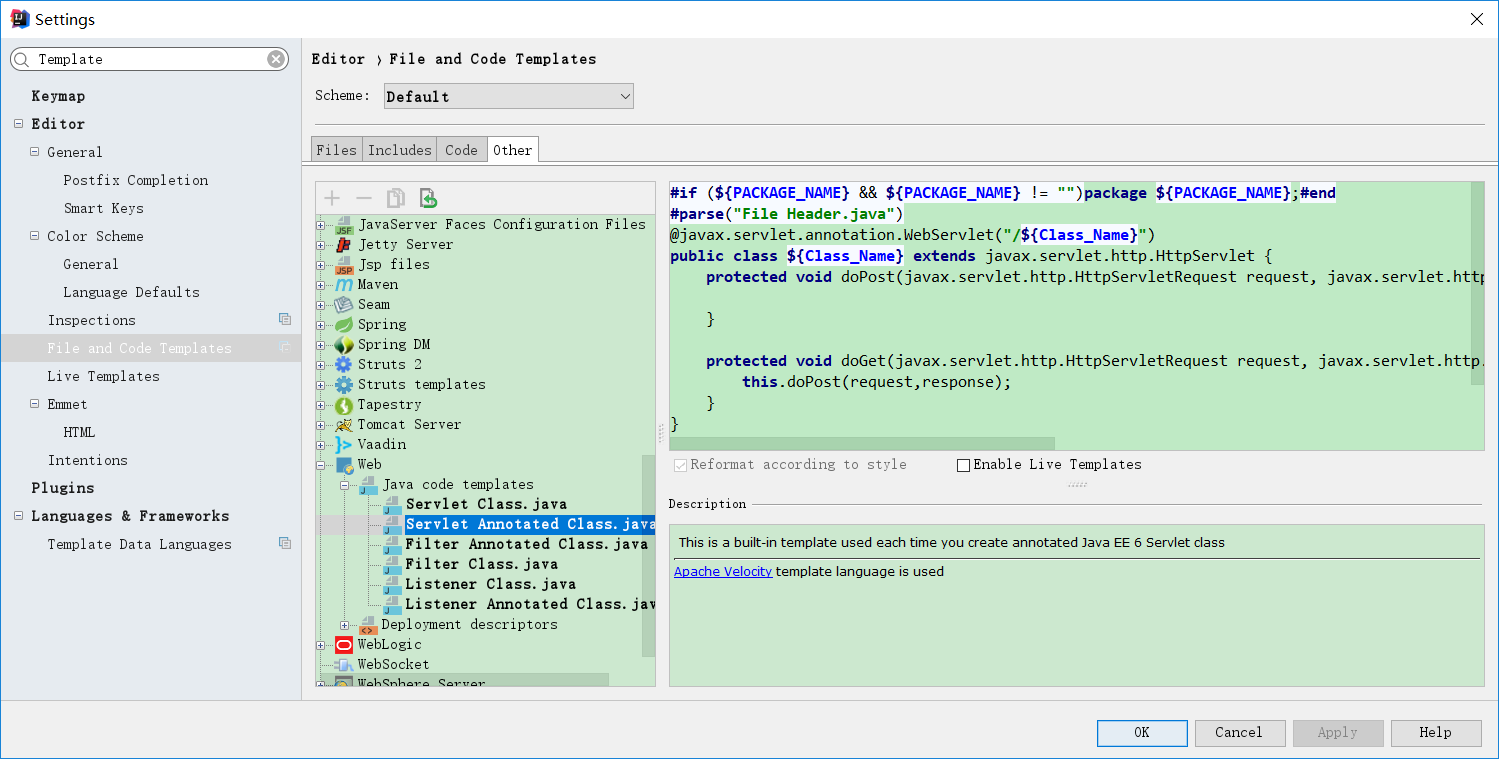Switch to the Code tab
1499x759 pixels.
pyautogui.click(x=462, y=150)
